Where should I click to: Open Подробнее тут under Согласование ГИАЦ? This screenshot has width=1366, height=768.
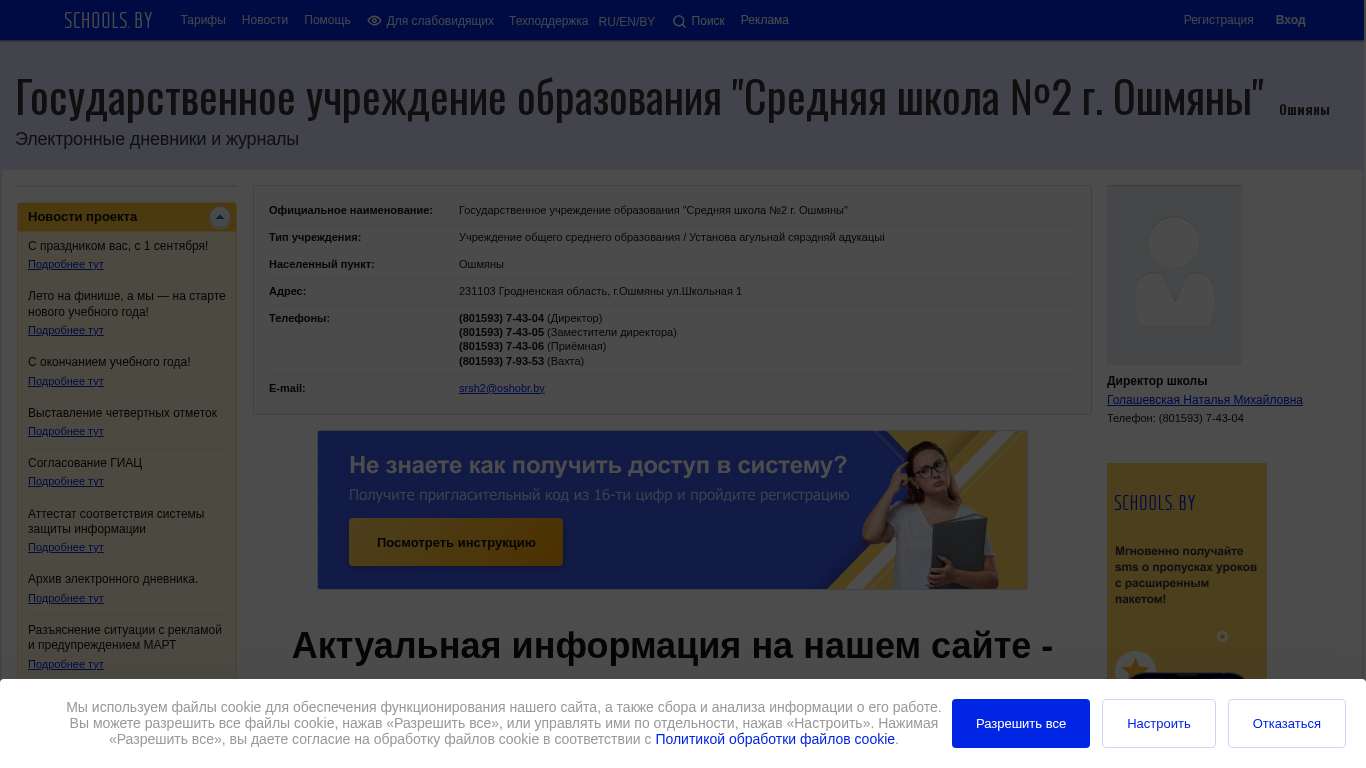(x=66, y=481)
